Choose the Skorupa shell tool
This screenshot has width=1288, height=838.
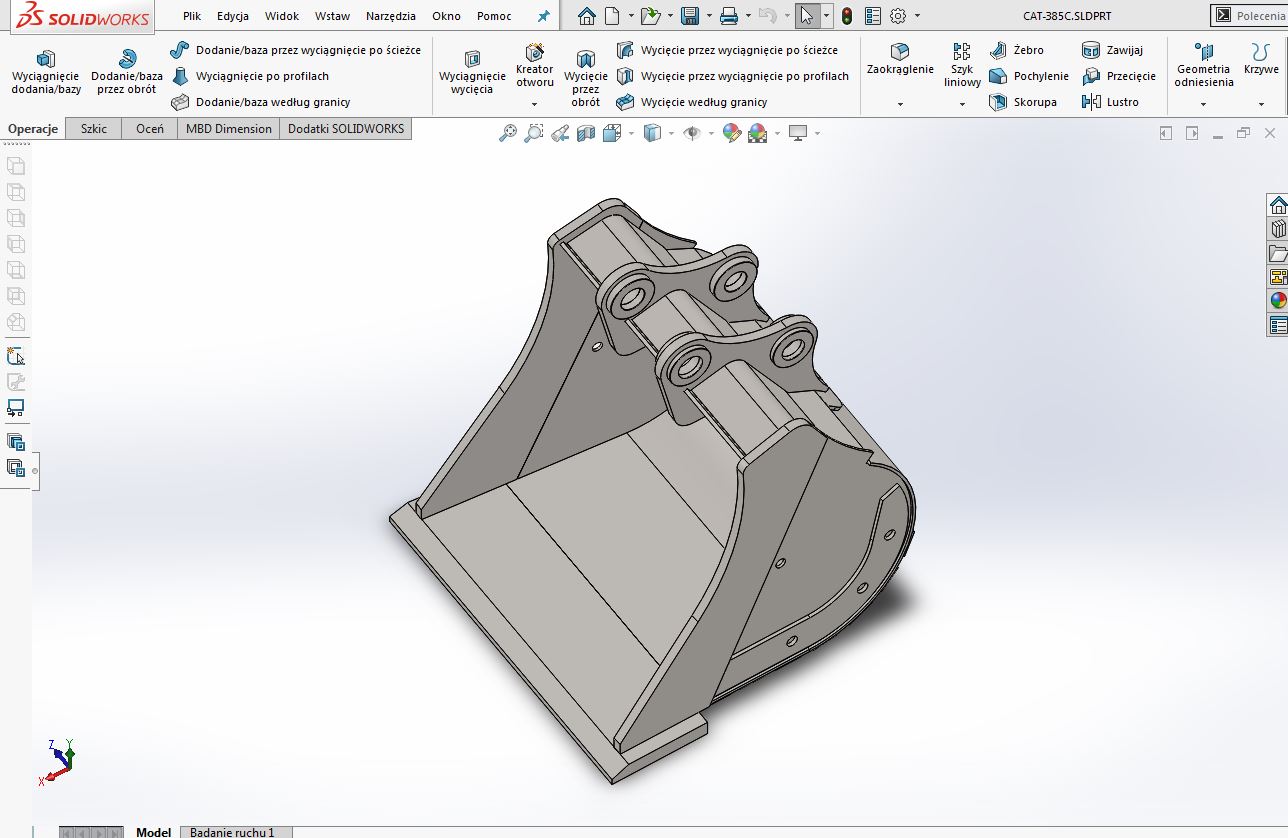tap(1022, 102)
